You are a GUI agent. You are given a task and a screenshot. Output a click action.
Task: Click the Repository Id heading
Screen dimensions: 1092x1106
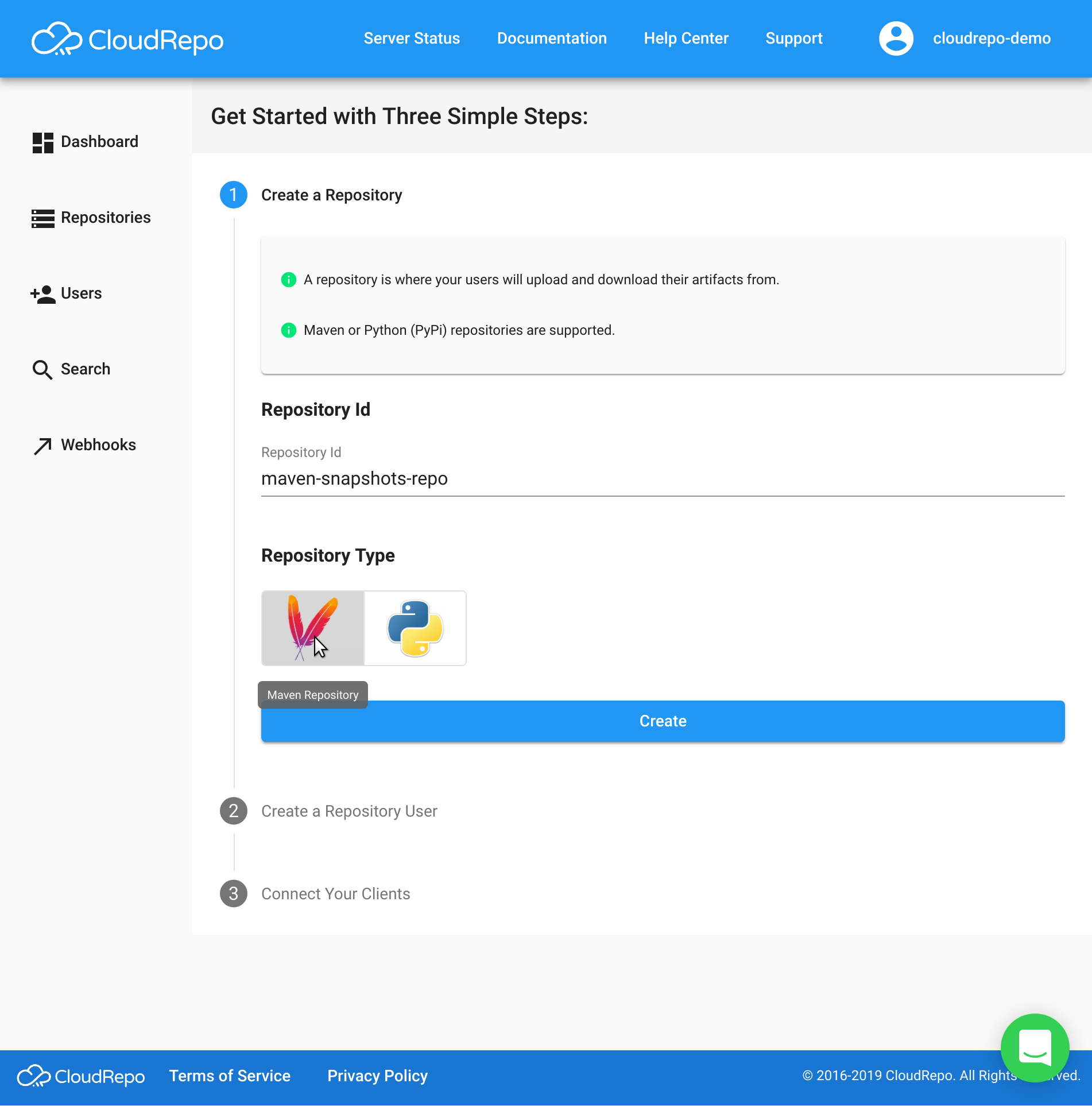(316, 410)
